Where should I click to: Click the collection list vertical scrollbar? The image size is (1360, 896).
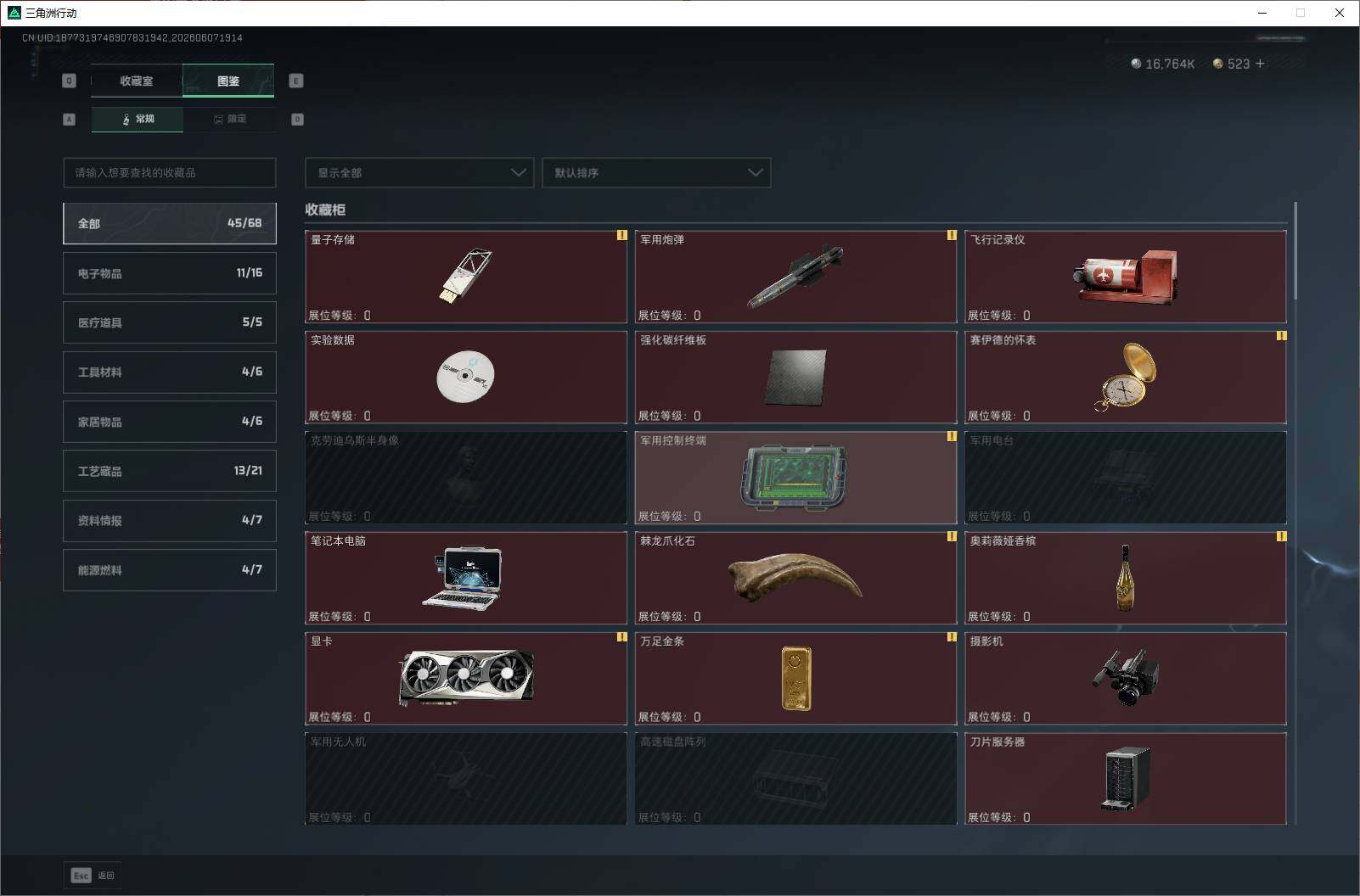tap(1295, 251)
